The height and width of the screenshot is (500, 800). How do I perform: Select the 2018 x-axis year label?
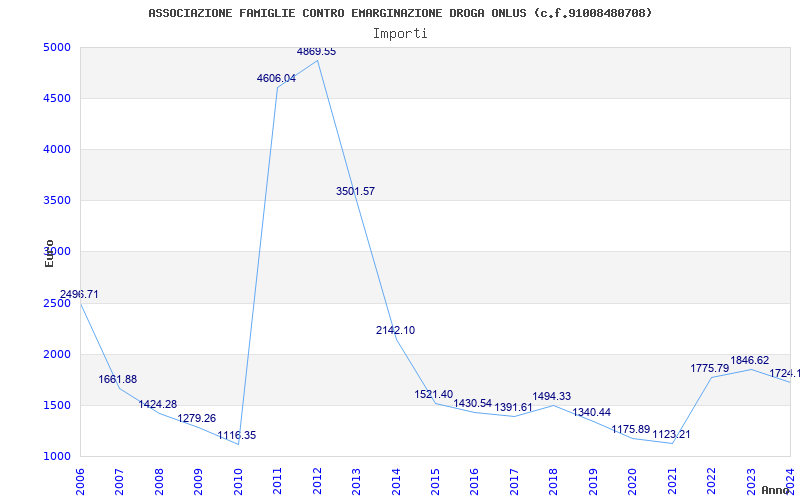(553, 482)
